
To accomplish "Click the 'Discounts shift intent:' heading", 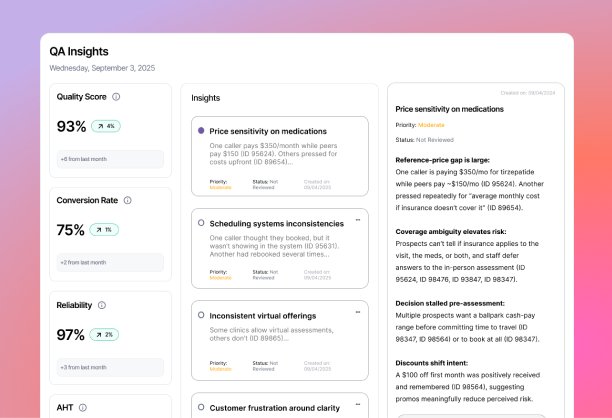I will pos(432,363).
